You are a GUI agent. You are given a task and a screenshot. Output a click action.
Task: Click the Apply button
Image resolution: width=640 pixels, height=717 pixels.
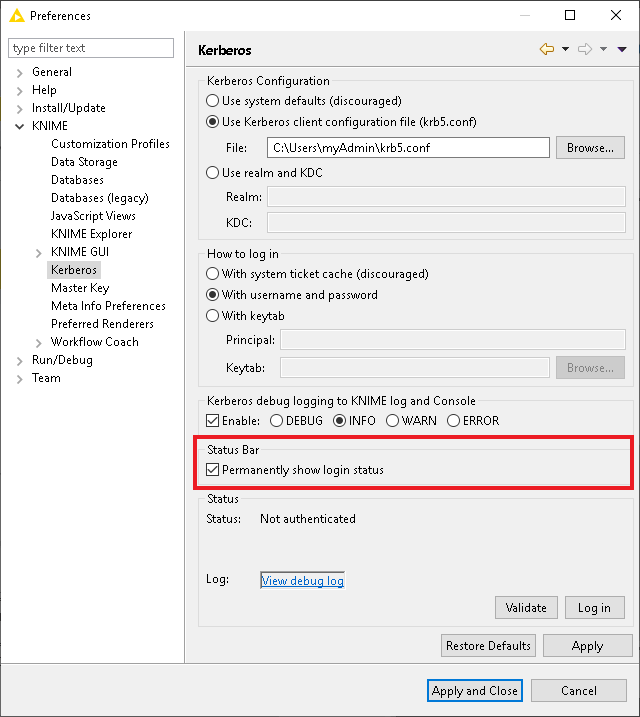coord(587,646)
